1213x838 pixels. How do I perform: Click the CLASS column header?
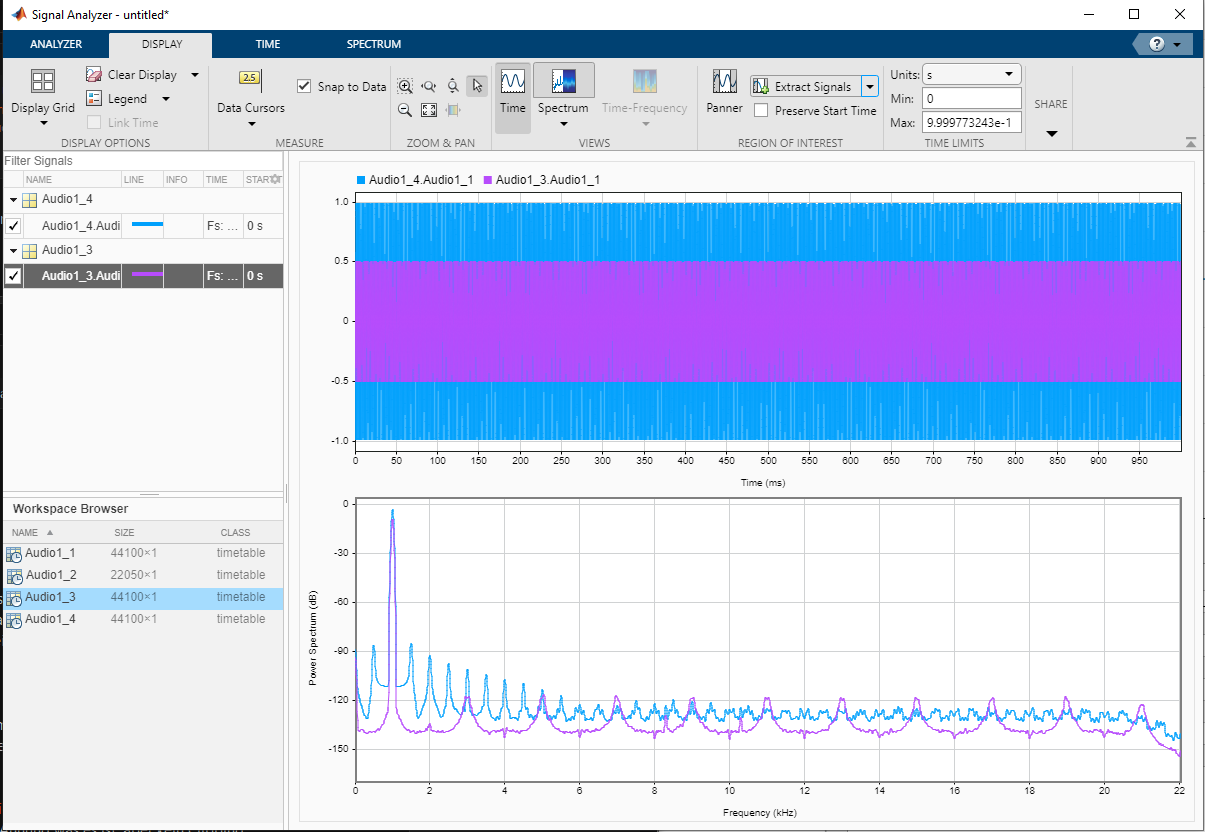pyautogui.click(x=236, y=533)
